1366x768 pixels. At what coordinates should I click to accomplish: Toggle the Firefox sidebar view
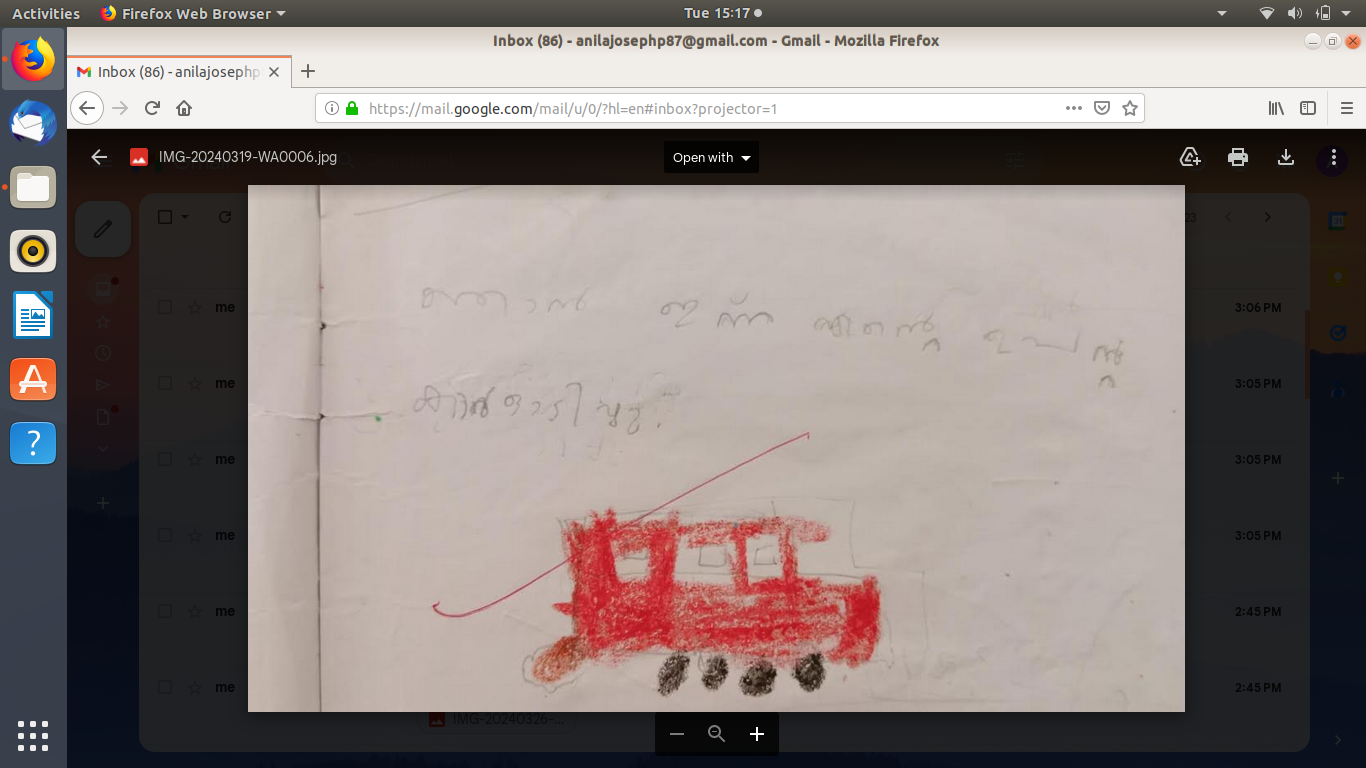point(1308,108)
